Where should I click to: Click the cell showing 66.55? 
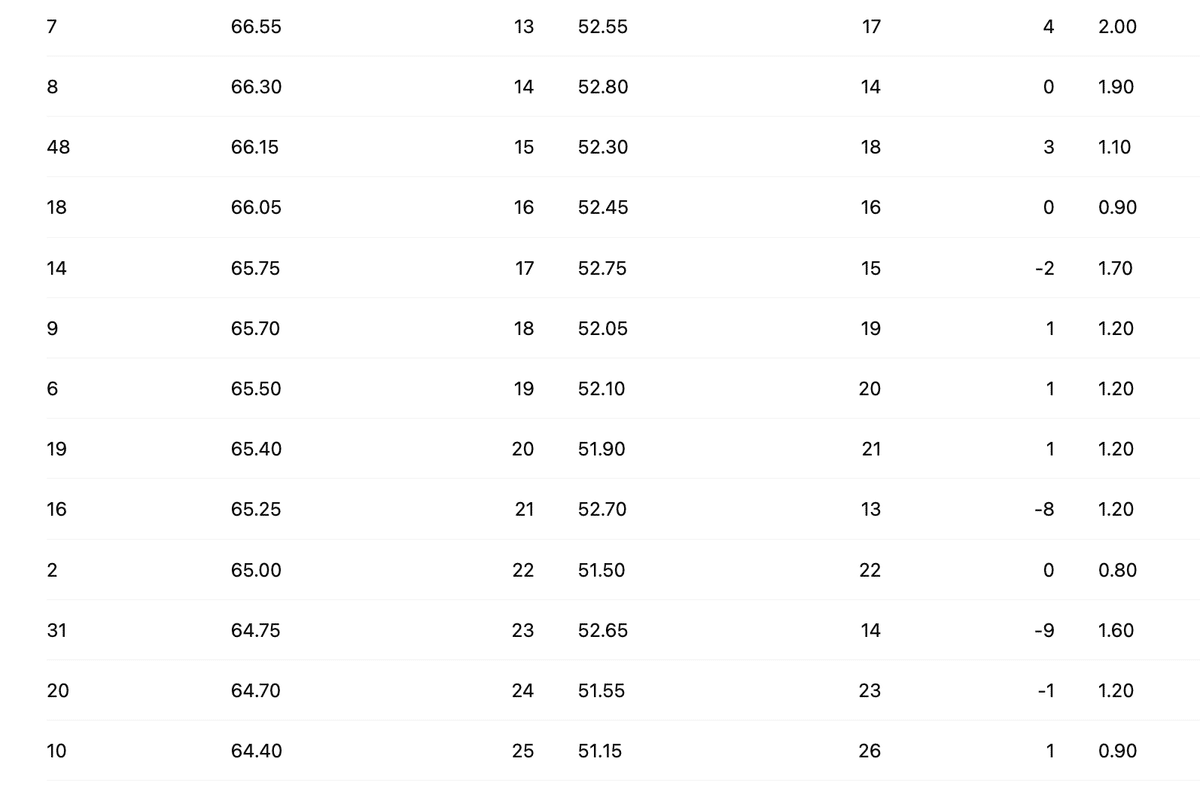[x=256, y=27]
